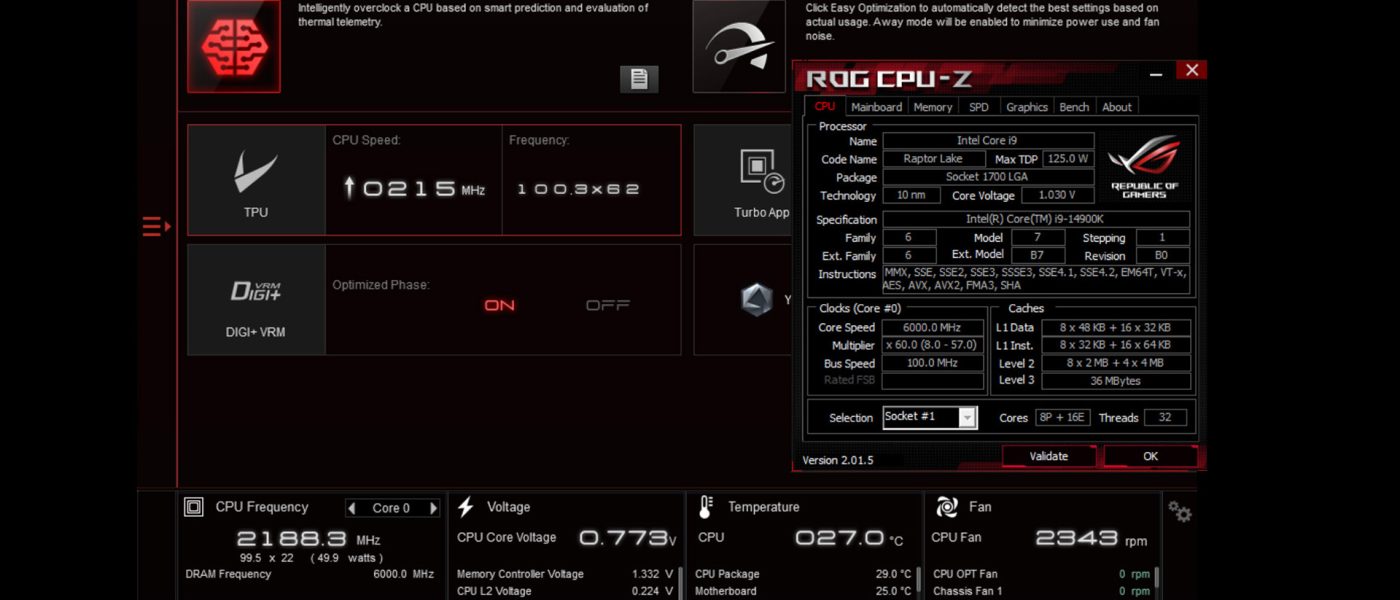Click the CPU OPT Fan row
The image size is (1400, 600).
coord(1041,574)
